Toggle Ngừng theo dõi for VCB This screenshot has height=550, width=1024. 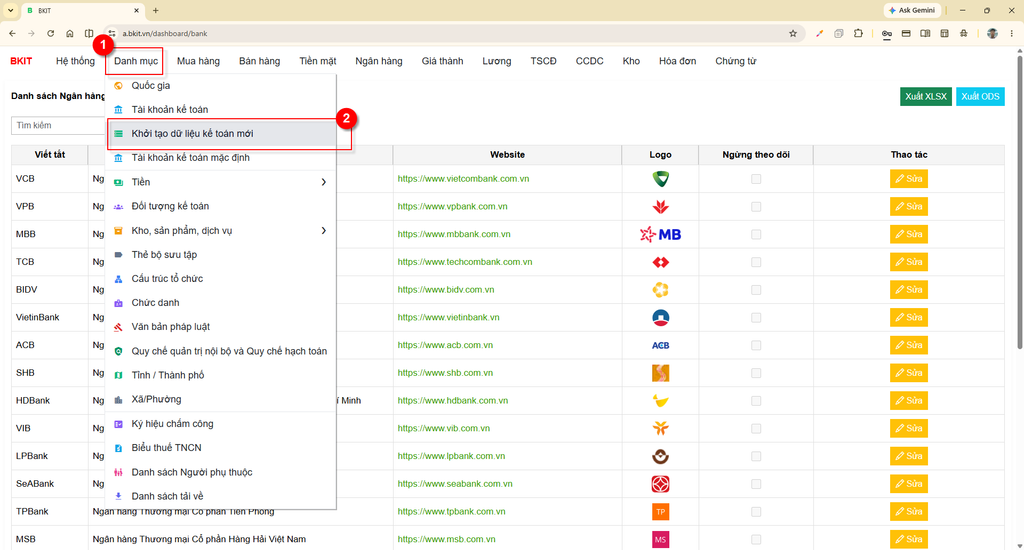756,179
